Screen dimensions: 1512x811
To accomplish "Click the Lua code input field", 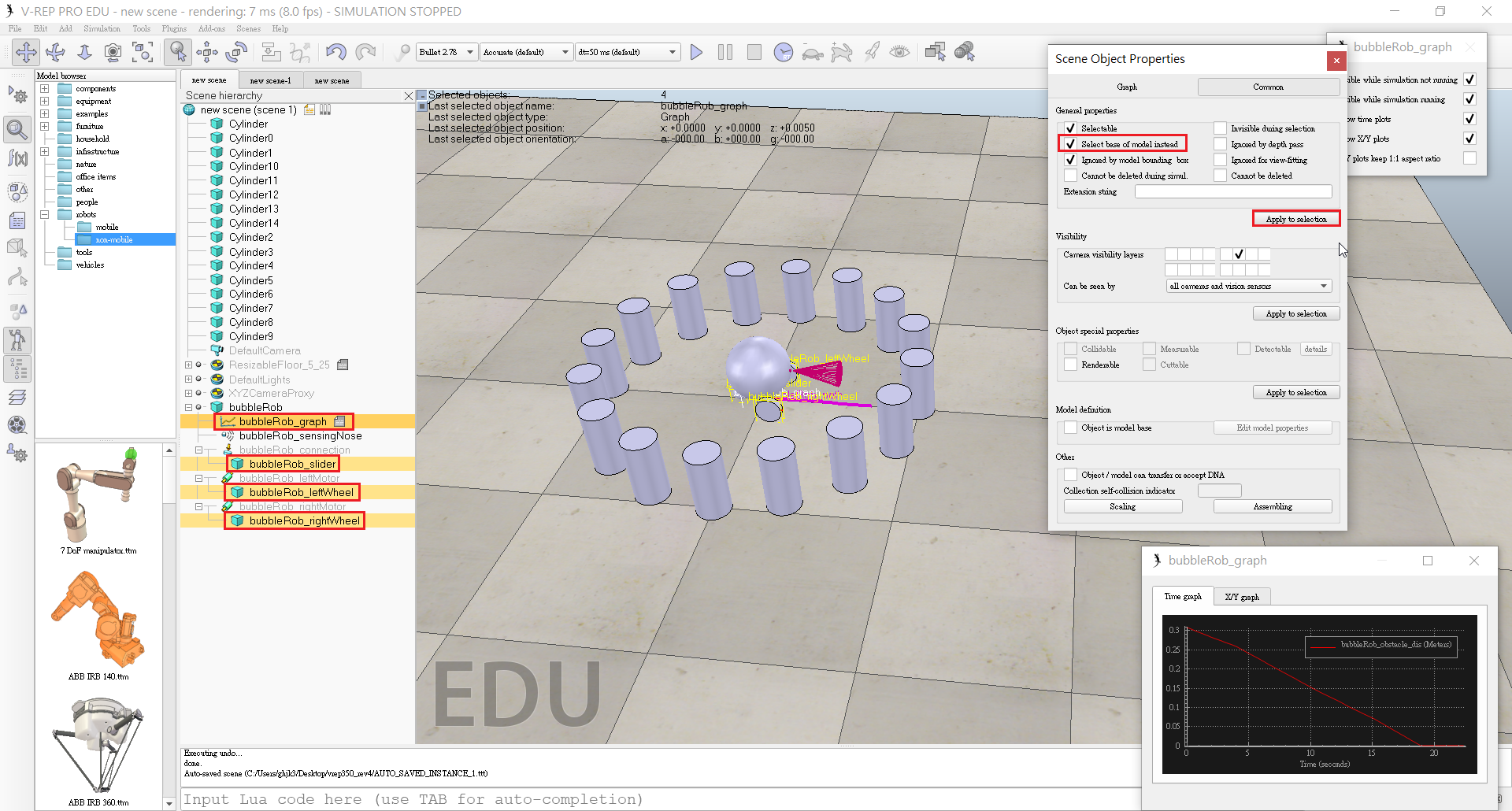I will [661, 799].
